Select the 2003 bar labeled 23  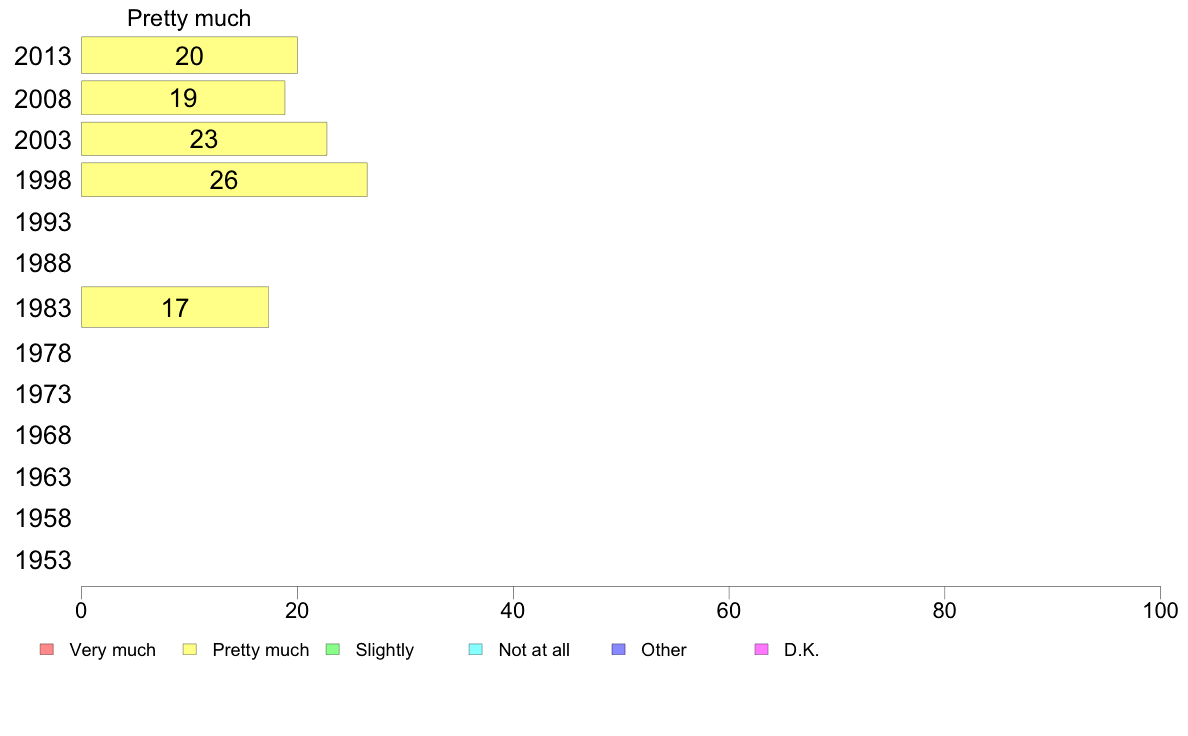click(x=204, y=140)
